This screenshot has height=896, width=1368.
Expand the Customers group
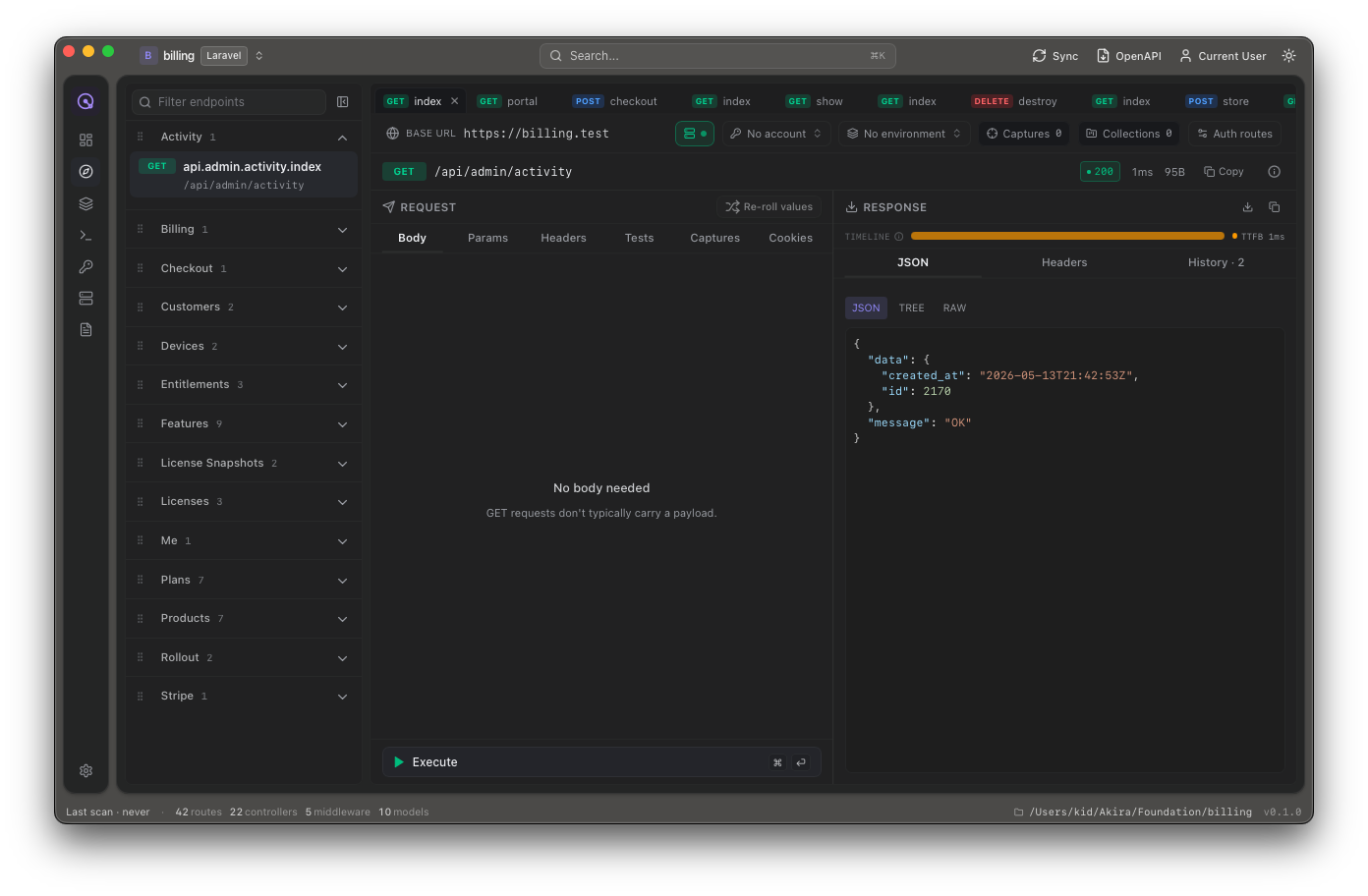(342, 308)
